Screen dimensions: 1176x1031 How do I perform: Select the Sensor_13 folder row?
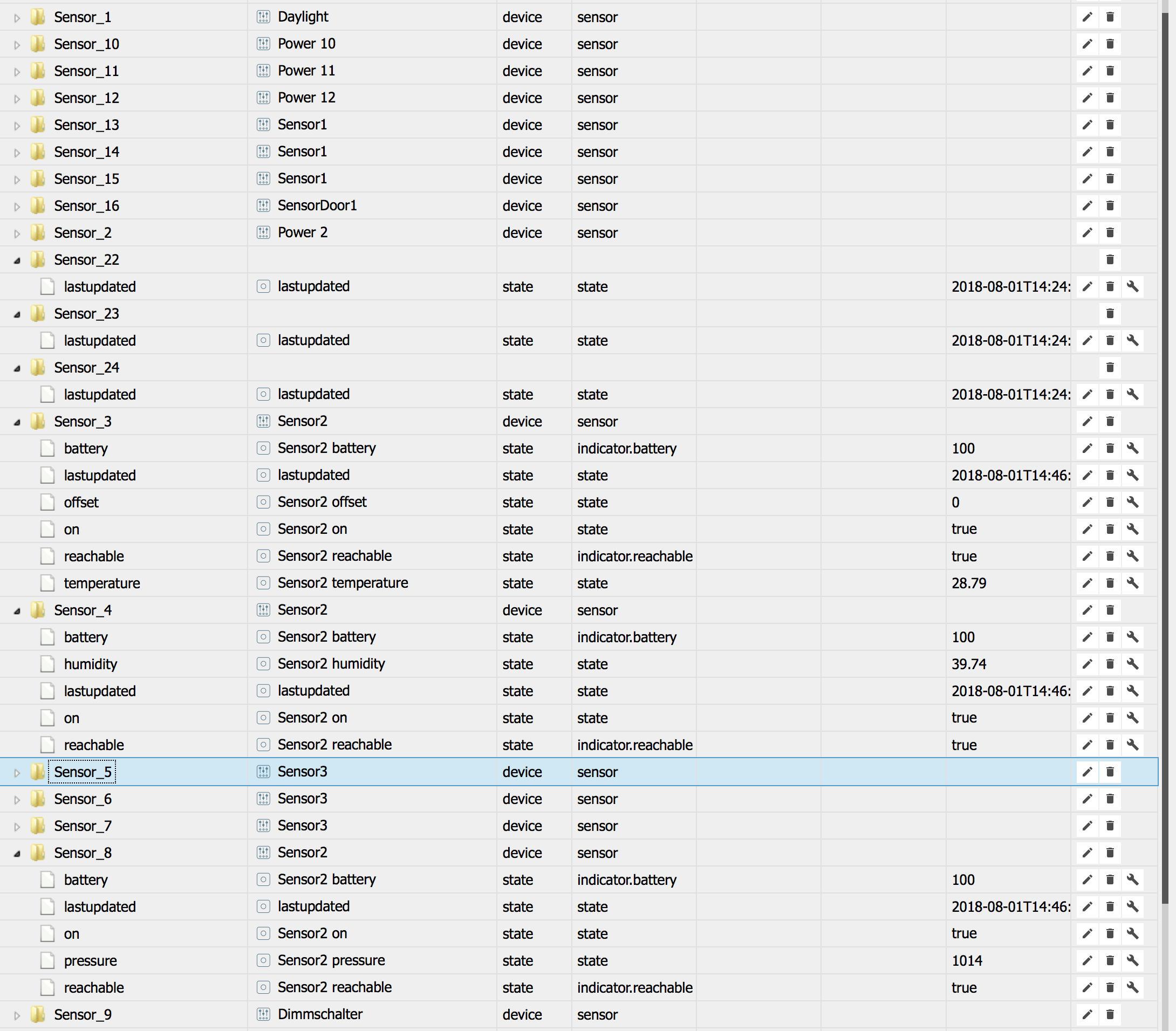pyautogui.click(x=86, y=125)
